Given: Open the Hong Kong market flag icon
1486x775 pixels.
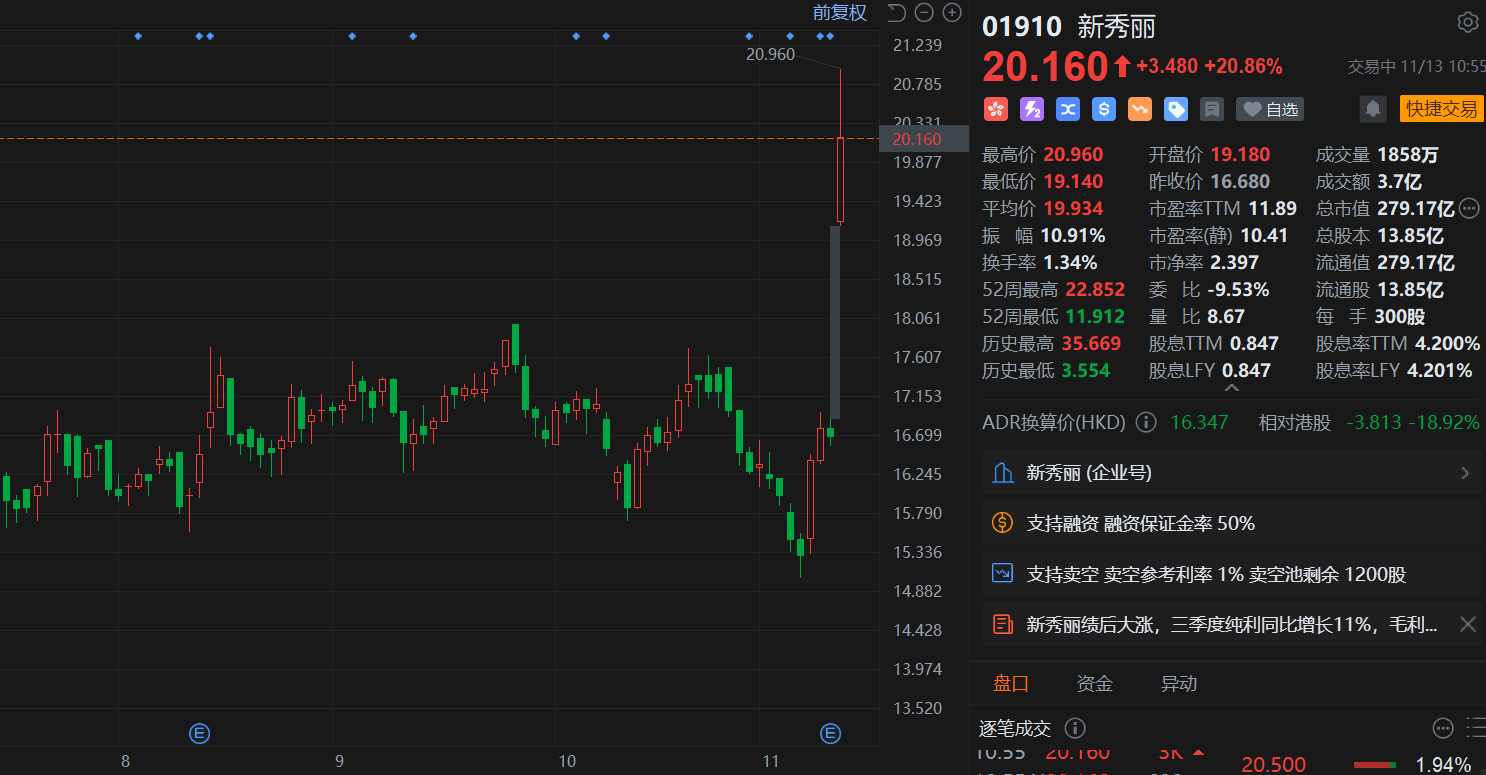Looking at the screenshot, I should (x=996, y=109).
